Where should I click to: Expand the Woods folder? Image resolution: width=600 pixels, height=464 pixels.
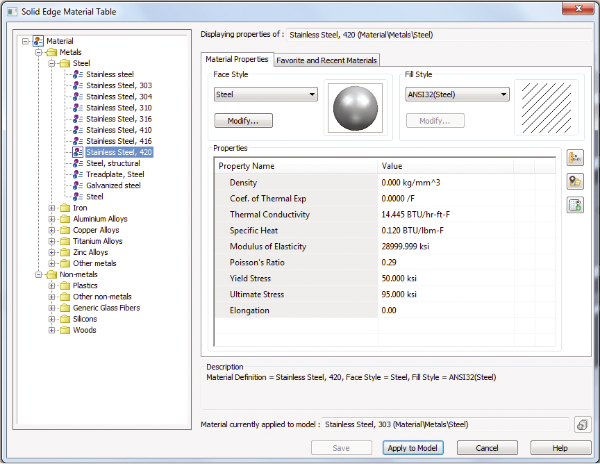point(52,330)
